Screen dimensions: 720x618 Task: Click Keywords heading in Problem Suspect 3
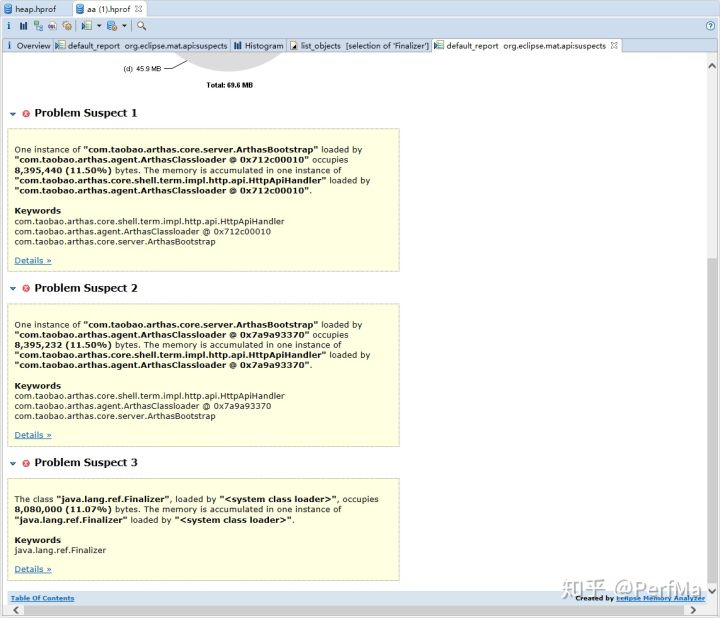coord(38,540)
